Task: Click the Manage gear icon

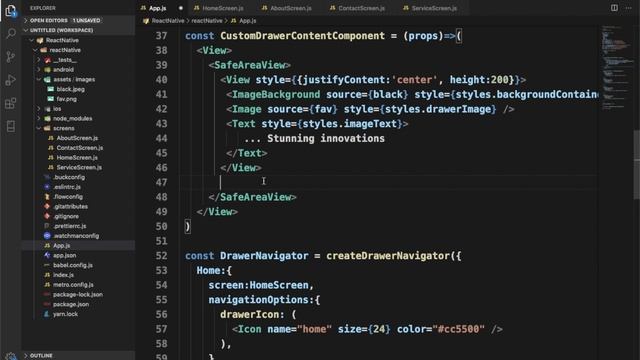Action: pos(11,356)
